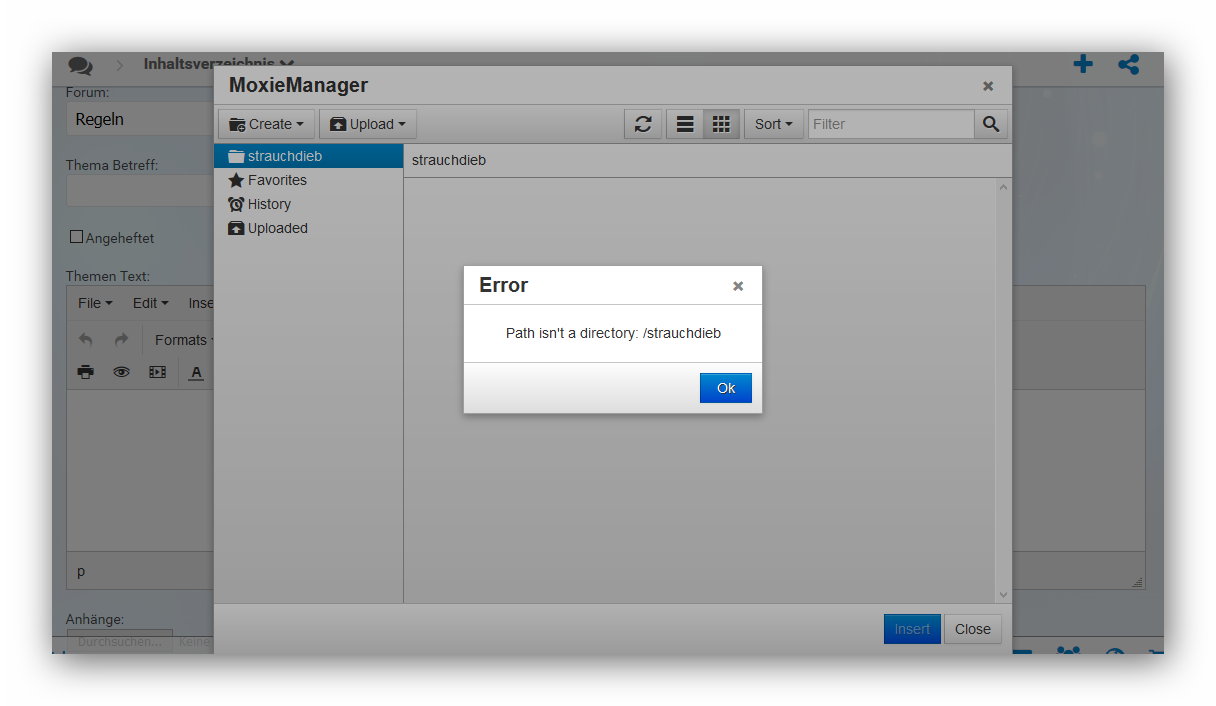
Task: Select Favorites in the sidebar
Action: click(277, 180)
